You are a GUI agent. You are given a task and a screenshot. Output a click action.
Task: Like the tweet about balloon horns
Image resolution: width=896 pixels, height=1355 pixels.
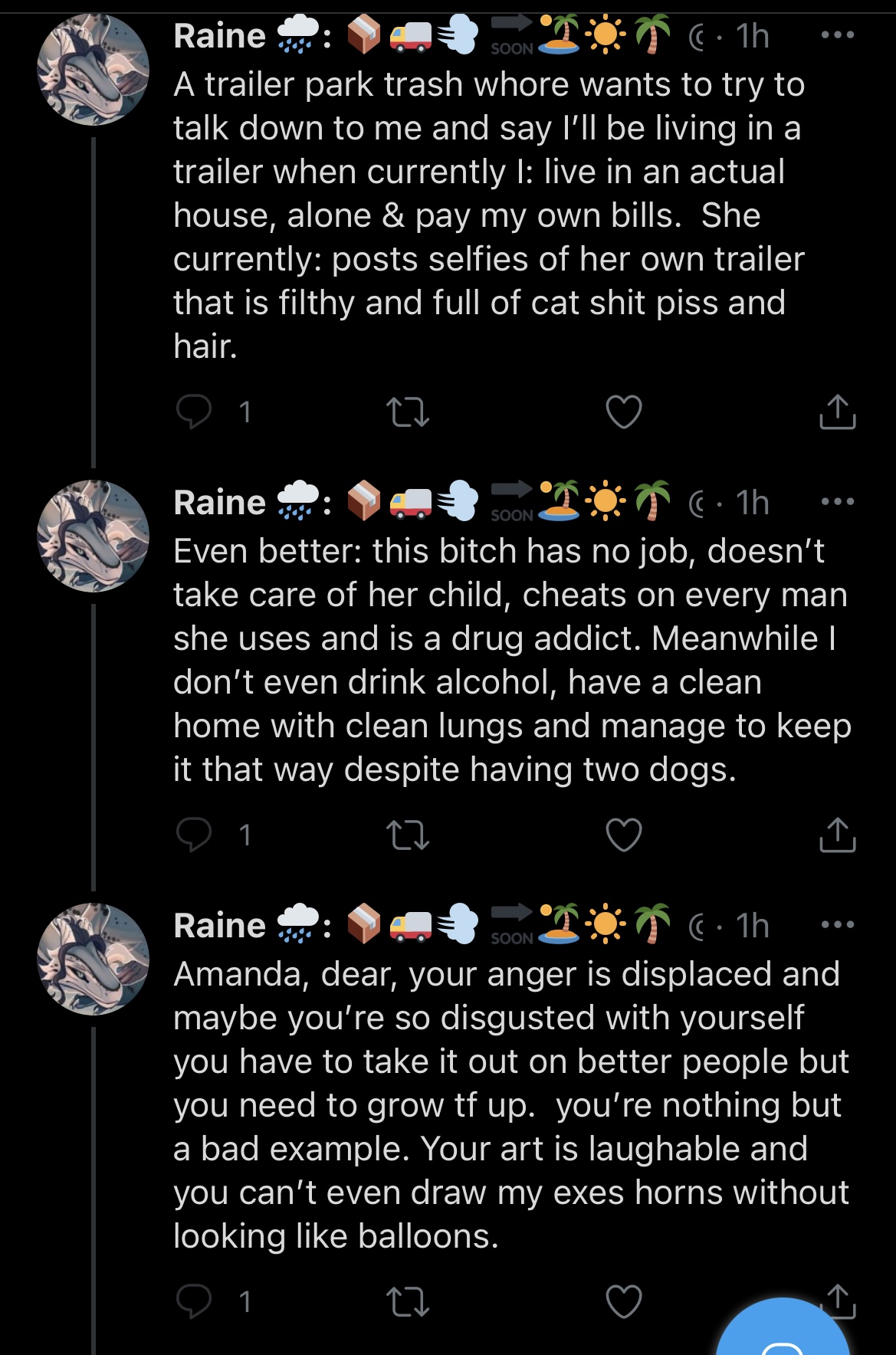point(624,1301)
